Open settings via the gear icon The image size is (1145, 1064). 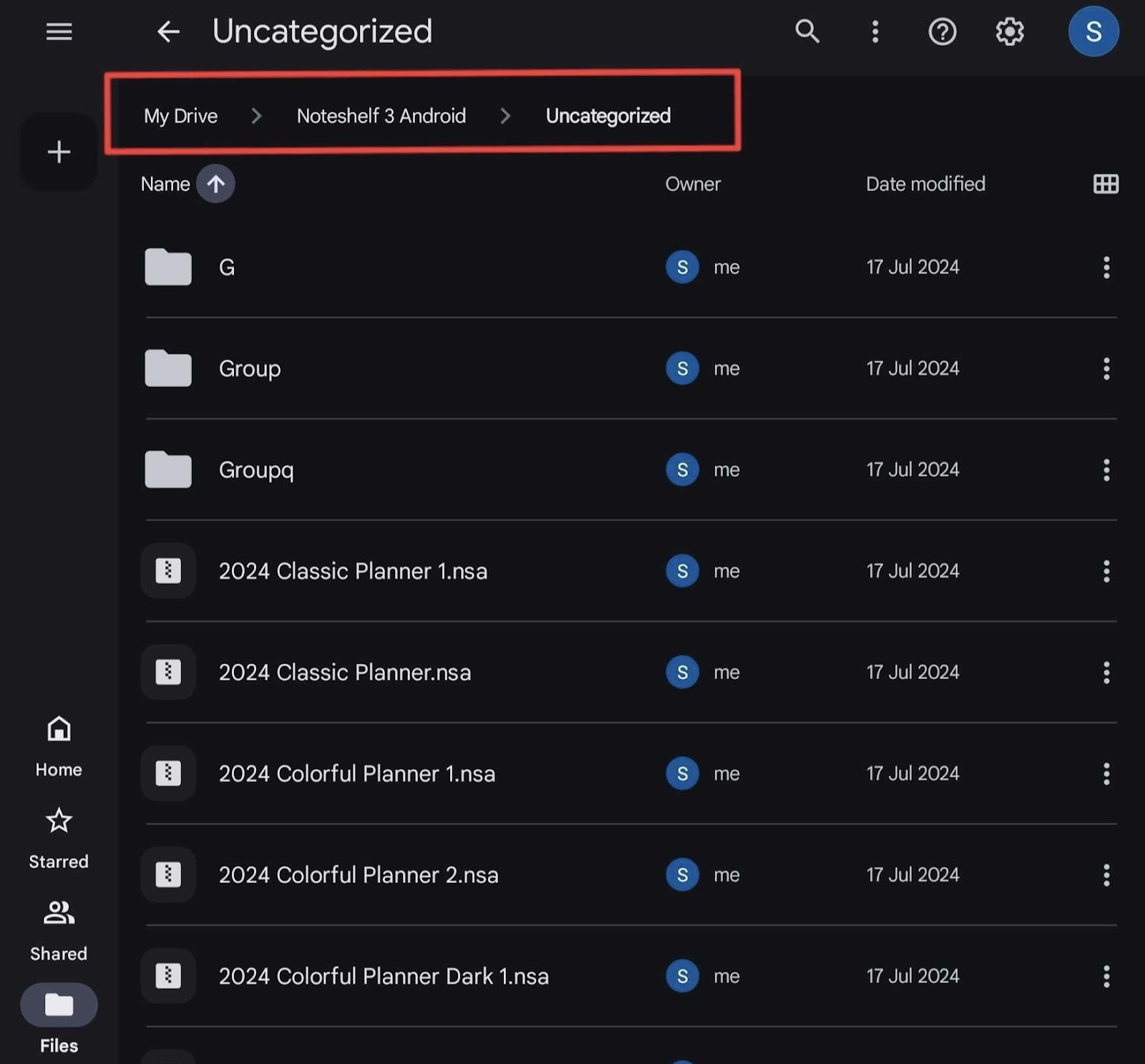(1009, 31)
